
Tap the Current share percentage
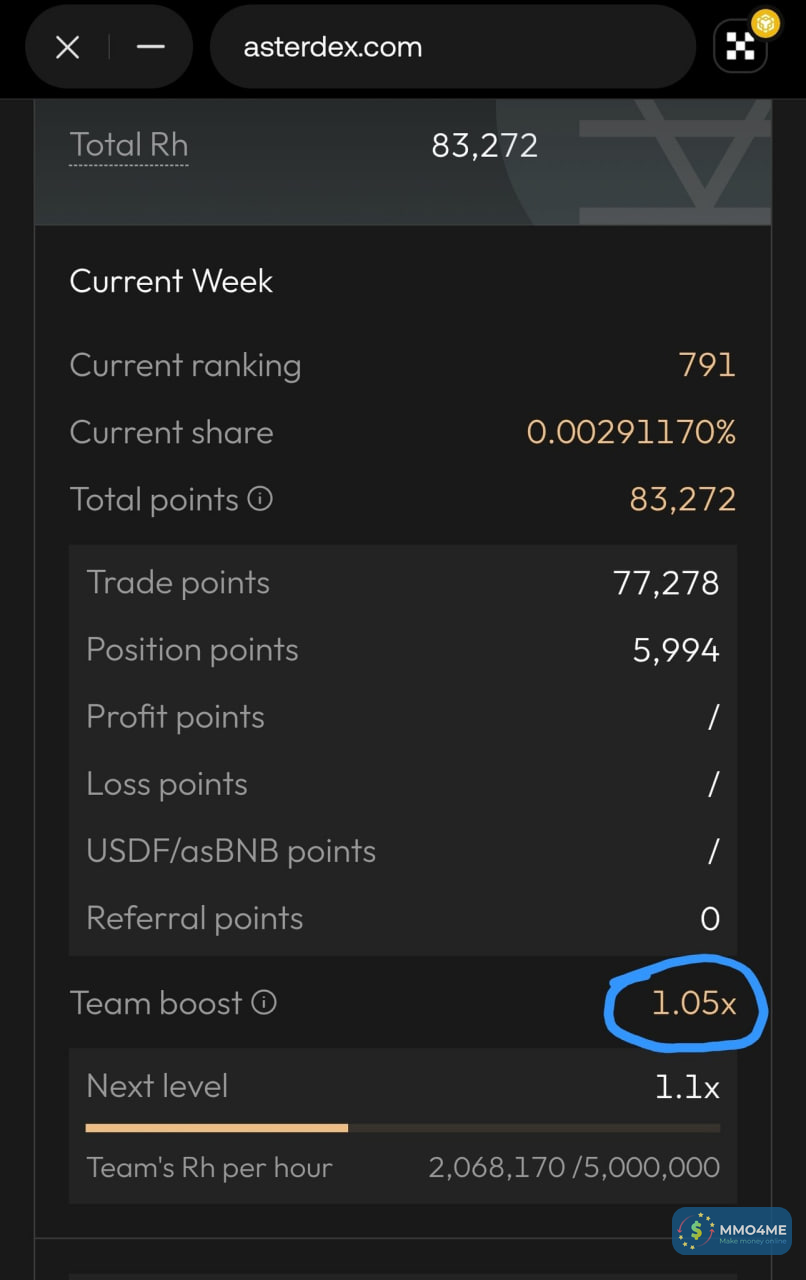pos(631,432)
